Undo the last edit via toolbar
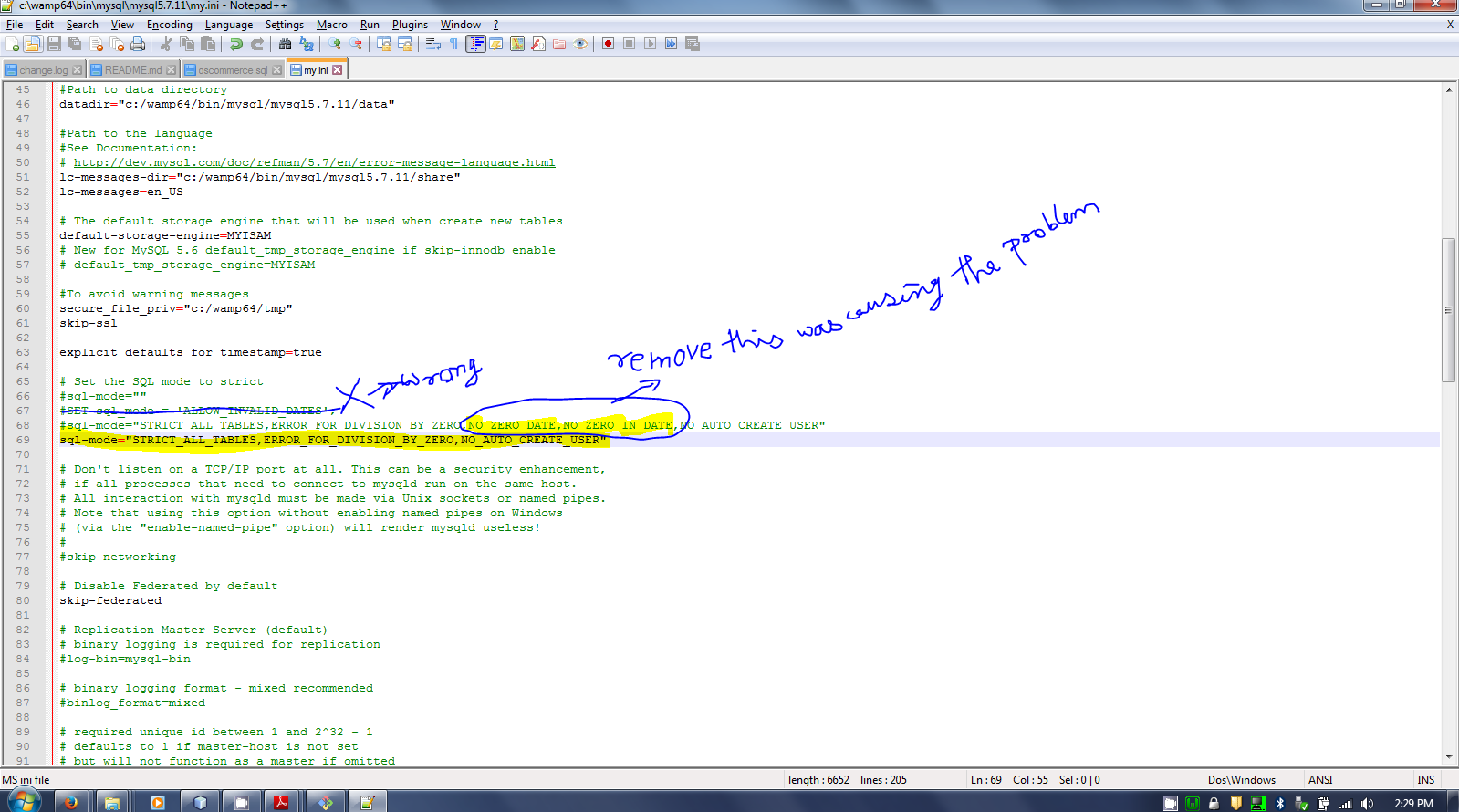 (236, 44)
